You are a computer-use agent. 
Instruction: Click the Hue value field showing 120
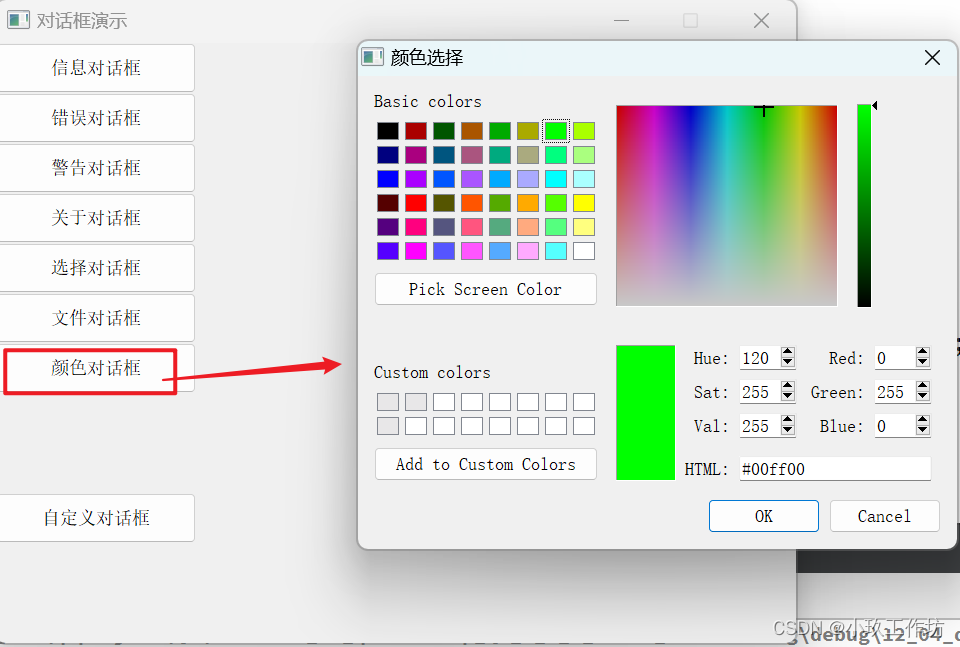[x=760, y=358]
